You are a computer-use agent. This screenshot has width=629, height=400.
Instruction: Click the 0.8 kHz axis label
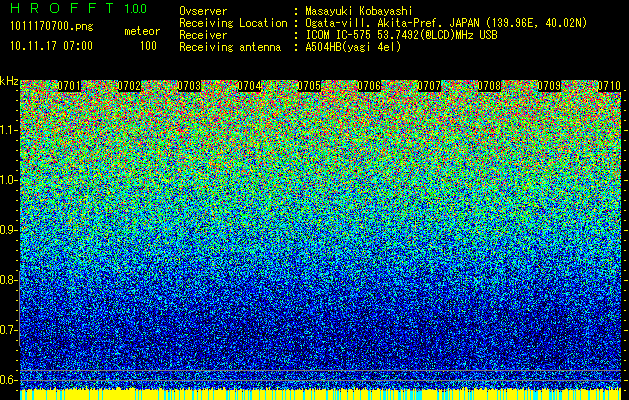click(9, 280)
